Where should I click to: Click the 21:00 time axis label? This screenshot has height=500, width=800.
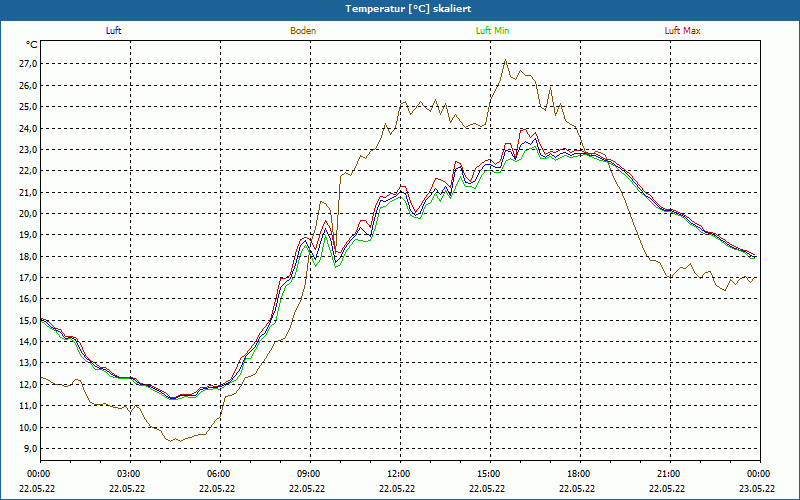pyautogui.click(x=667, y=474)
